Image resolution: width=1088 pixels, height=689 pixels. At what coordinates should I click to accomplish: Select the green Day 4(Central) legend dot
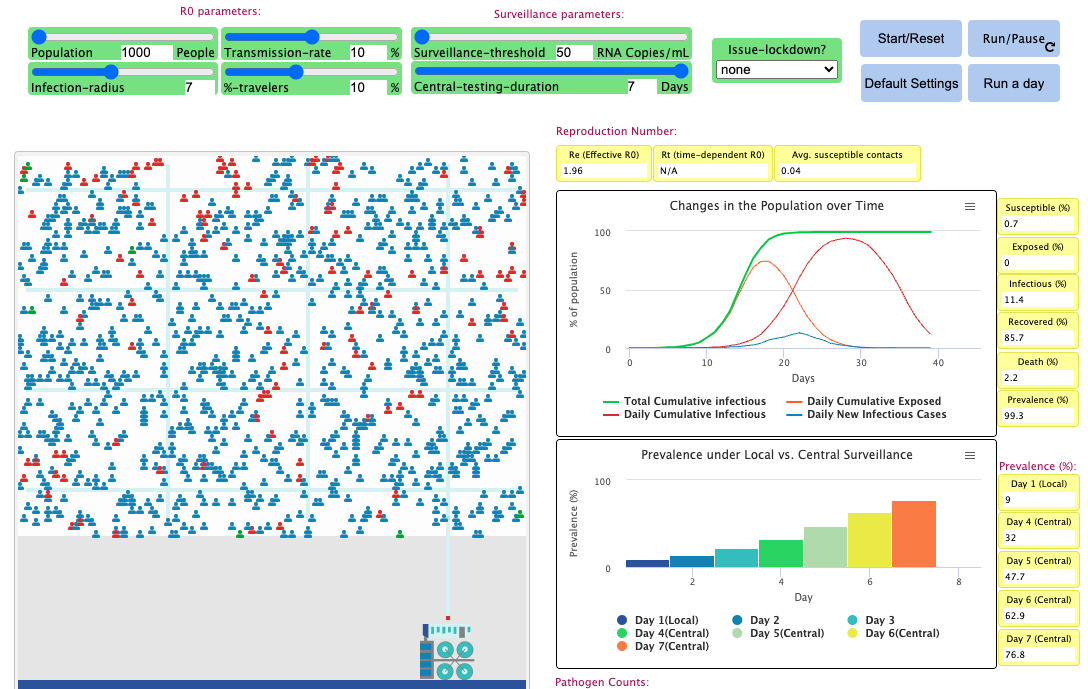pyautogui.click(x=621, y=633)
